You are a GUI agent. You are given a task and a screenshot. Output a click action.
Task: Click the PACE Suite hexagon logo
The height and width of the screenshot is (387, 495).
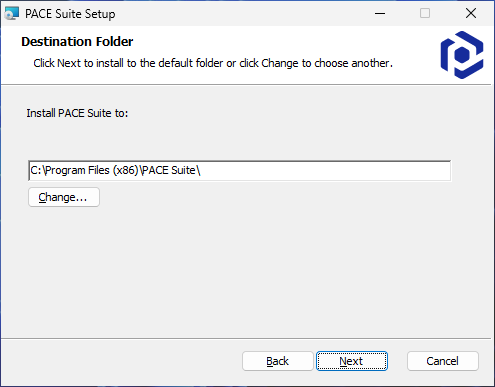pyautogui.click(x=462, y=55)
